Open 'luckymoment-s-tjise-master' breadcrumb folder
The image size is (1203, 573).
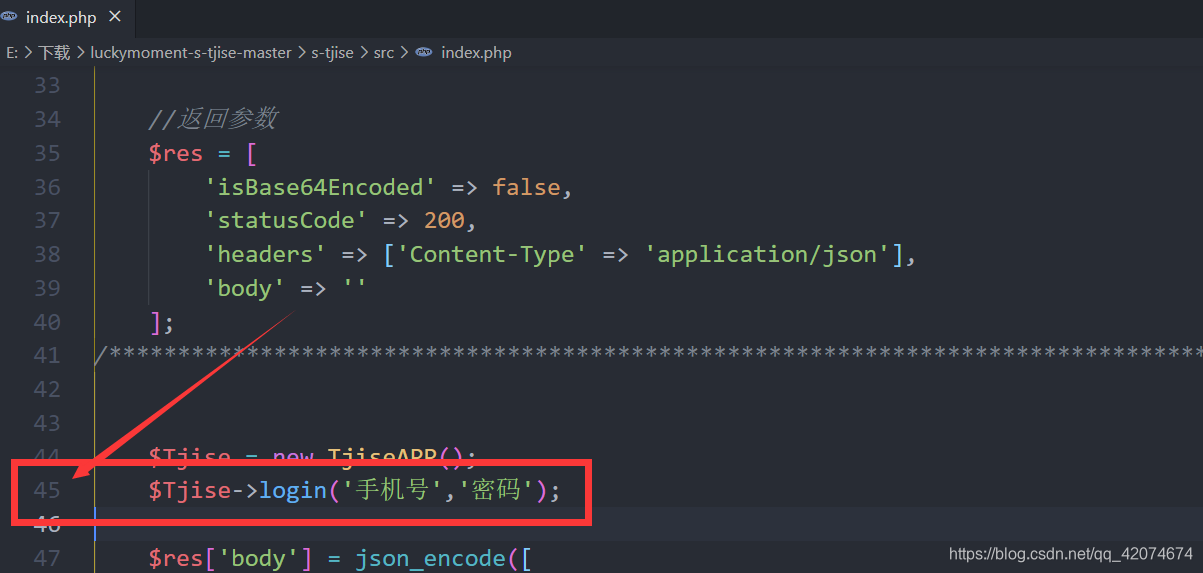pos(191,53)
